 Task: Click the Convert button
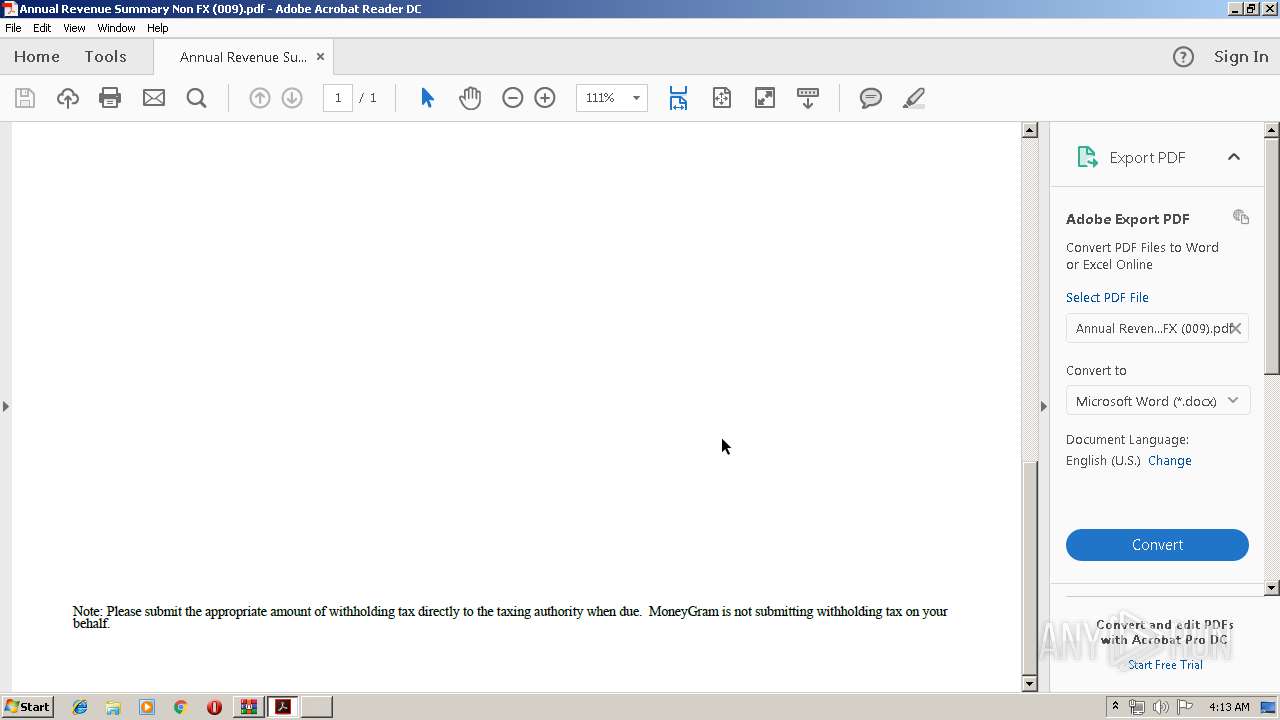pos(1157,545)
